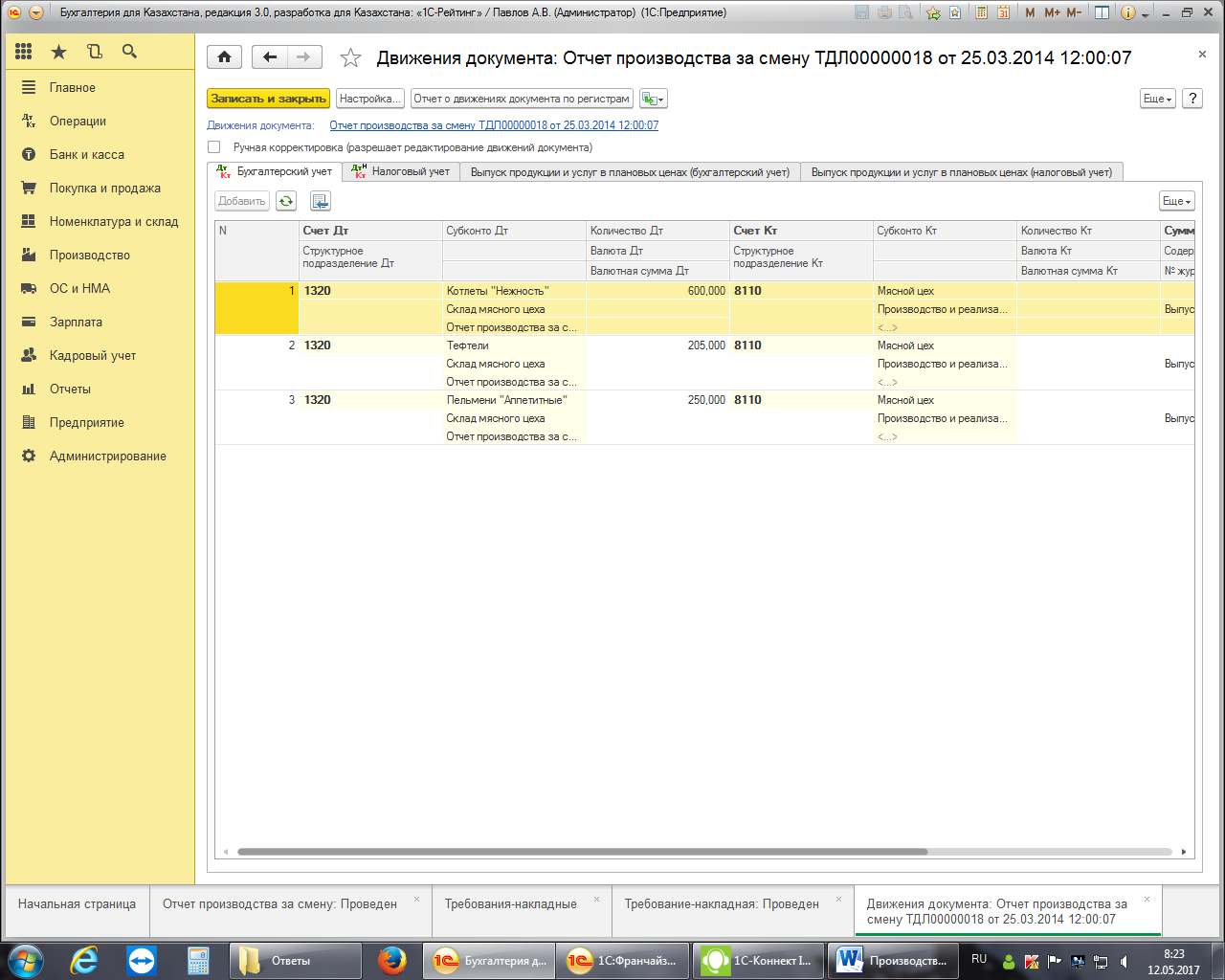Refresh the movements list icon
Screen dimensions: 1225x980
[x=286, y=201]
